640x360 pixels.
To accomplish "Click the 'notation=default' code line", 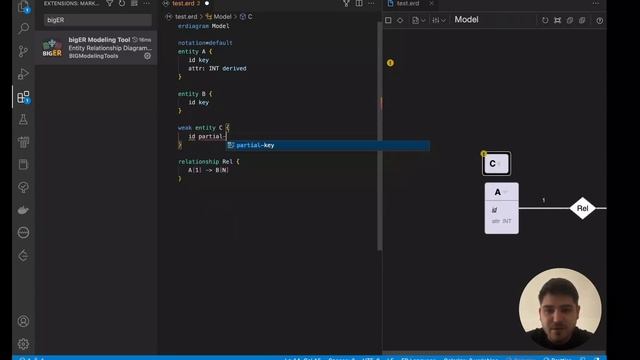I will tap(205, 43).
